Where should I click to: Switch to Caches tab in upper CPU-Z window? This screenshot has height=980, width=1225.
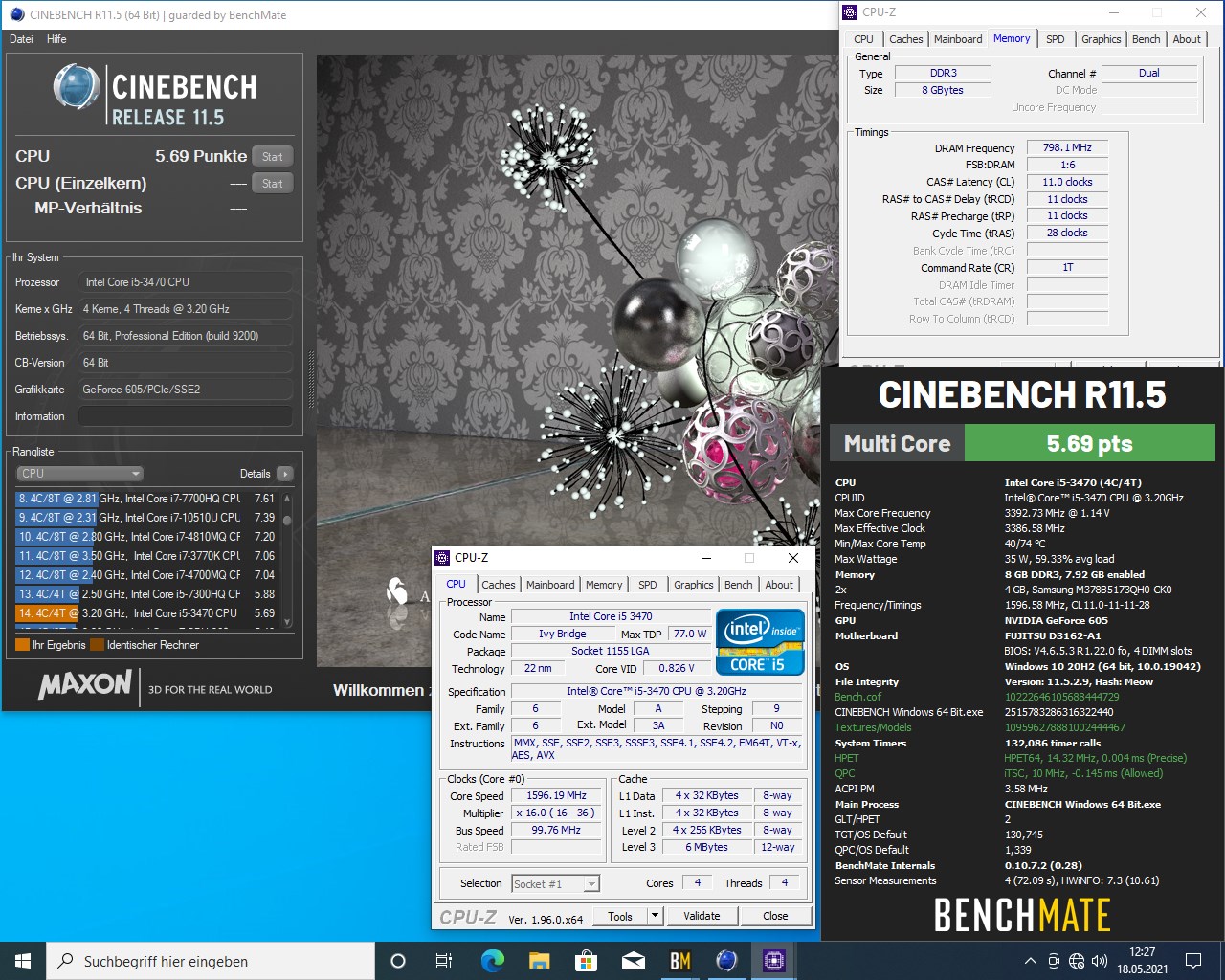905,39
